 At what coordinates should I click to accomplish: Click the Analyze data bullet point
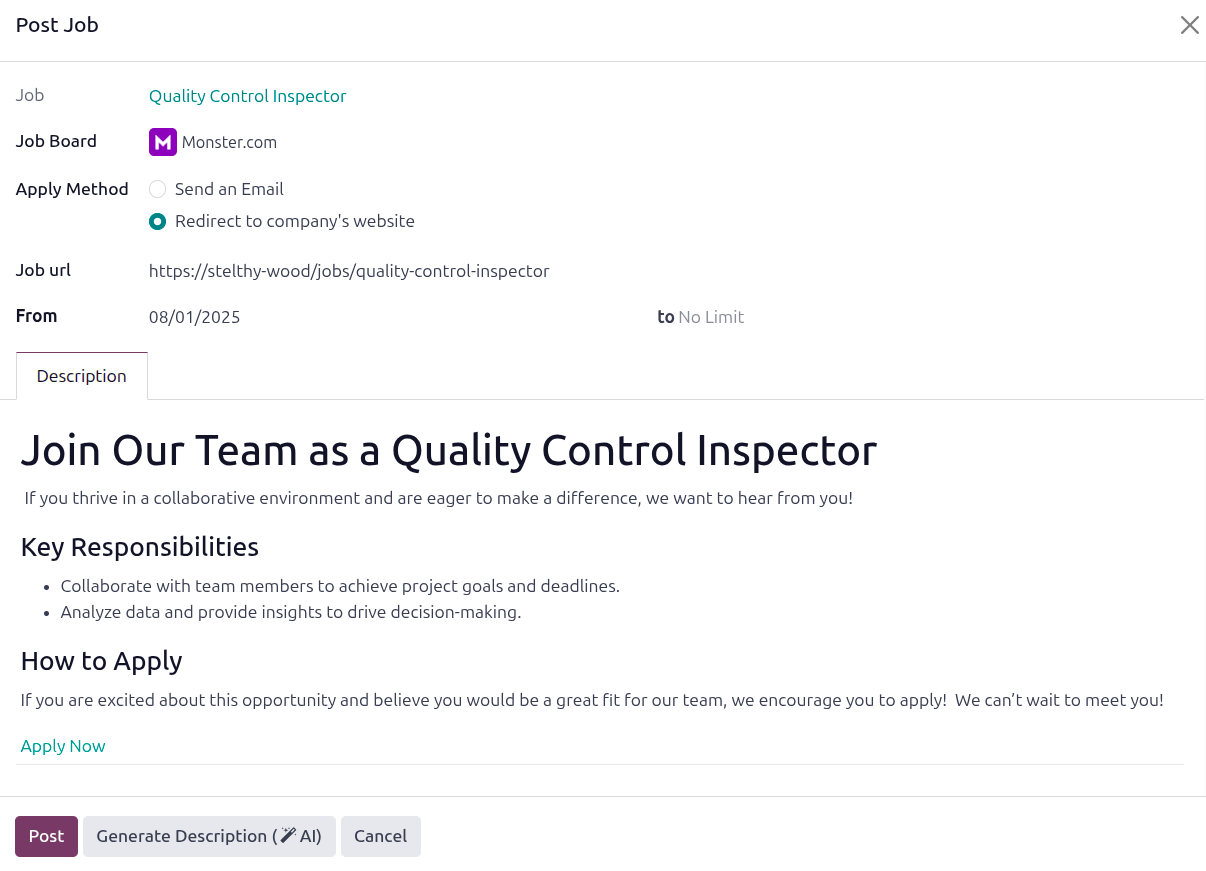[x=291, y=612]
